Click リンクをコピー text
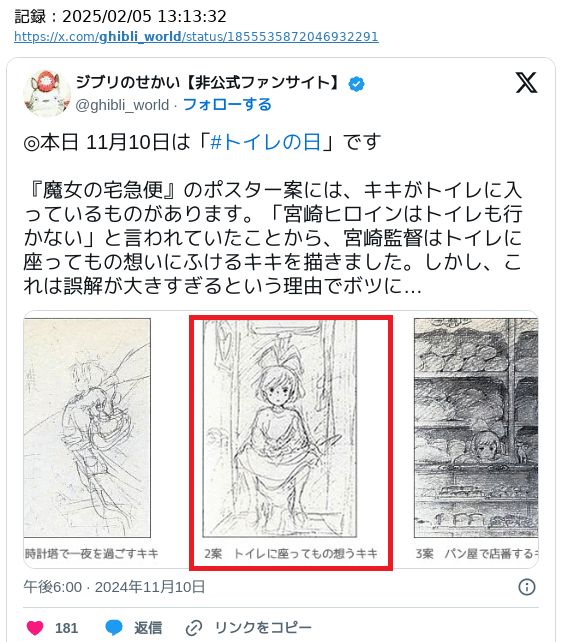This screenshot has height=642, width=561. click(x=263, y=628)
